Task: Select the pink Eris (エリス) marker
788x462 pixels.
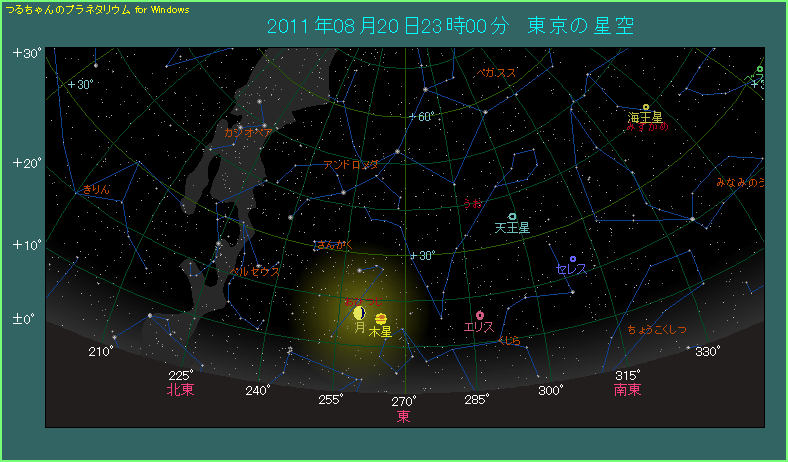Action: click(480, 315)
